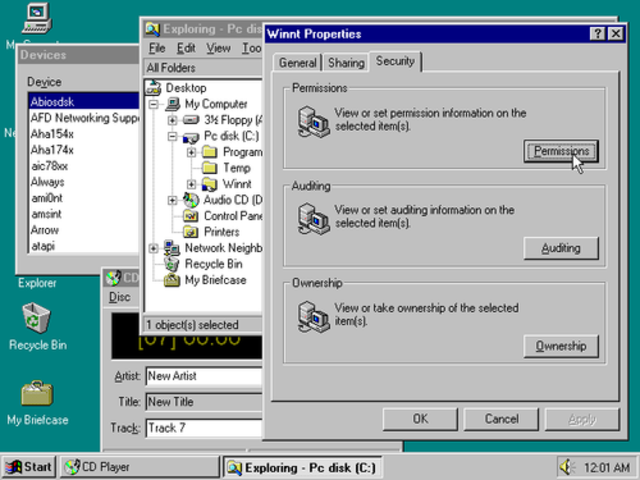Expand the Program folder node
The height and width of the screenshot is (480, 640).
pos(191,152)
